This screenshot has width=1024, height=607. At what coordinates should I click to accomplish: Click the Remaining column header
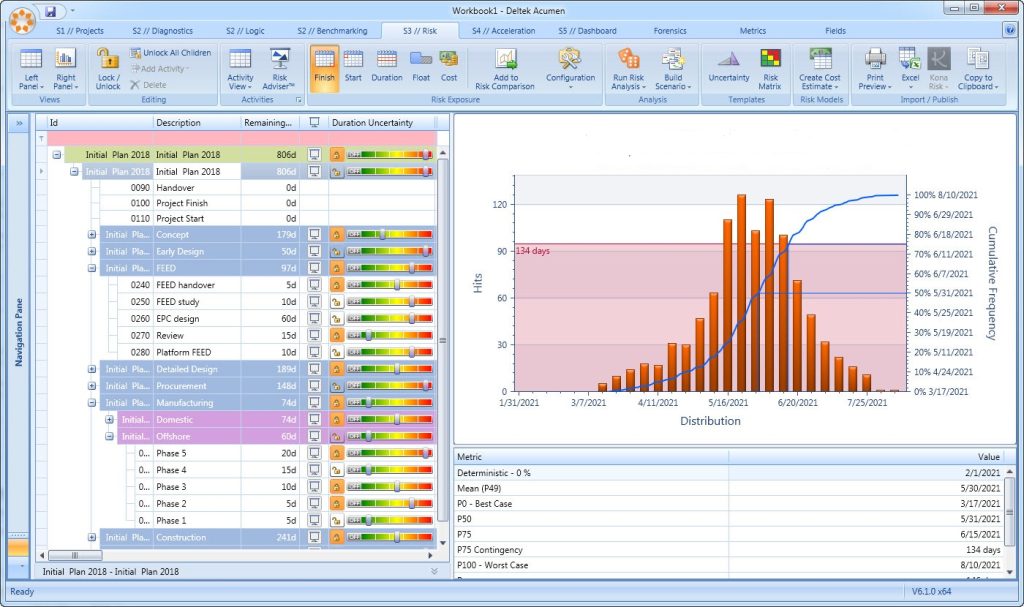tap(270, 123)
